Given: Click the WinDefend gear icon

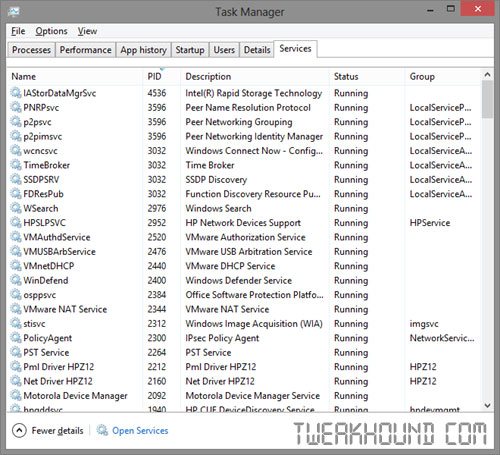Looking at the screenshot, I should coord(16,280).
